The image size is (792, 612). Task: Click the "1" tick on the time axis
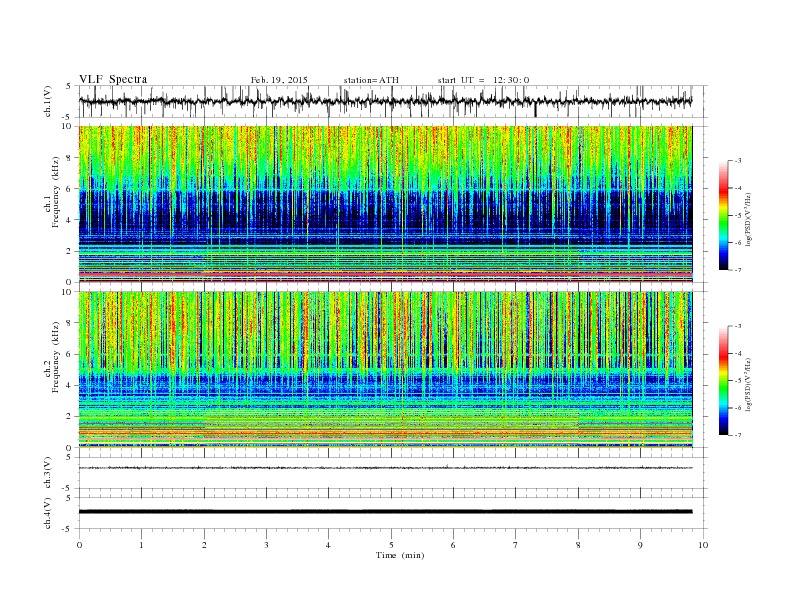pos(141,545)
